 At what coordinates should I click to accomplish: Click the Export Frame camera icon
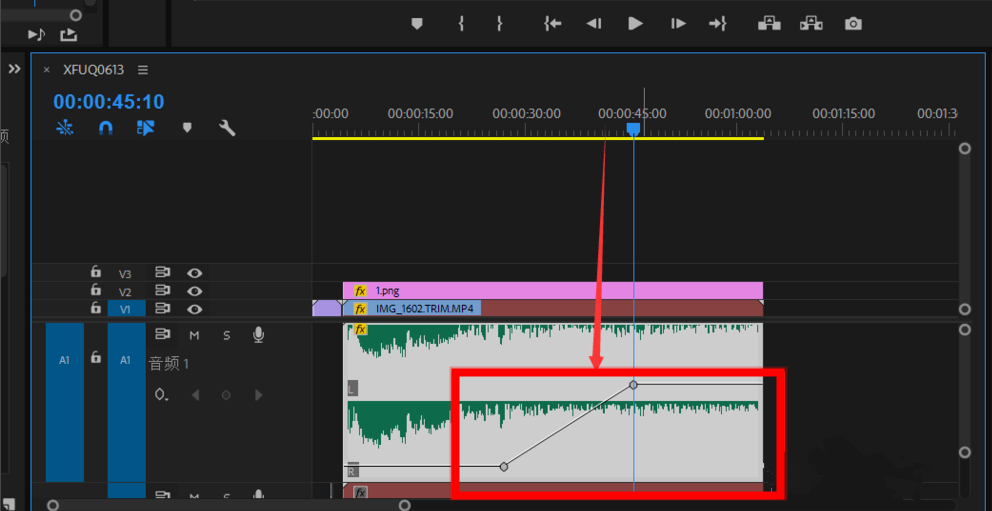(x=853, y=24)
